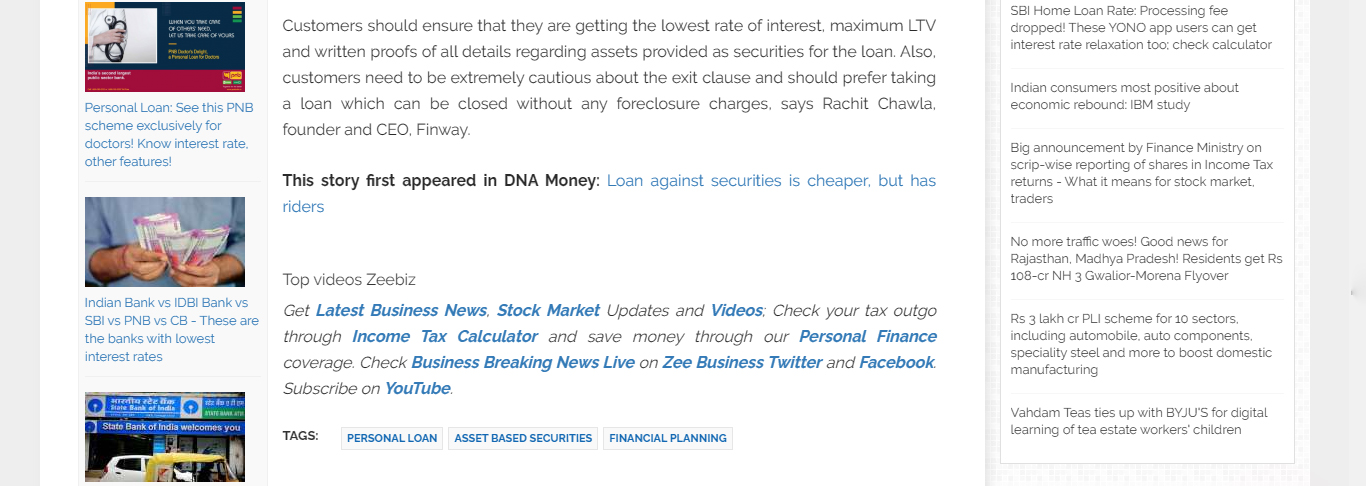Image resolution: width=1366 pixels, height=486 pixels.
Task: Open Business Breaking News Live link
Action: point(522,363)
